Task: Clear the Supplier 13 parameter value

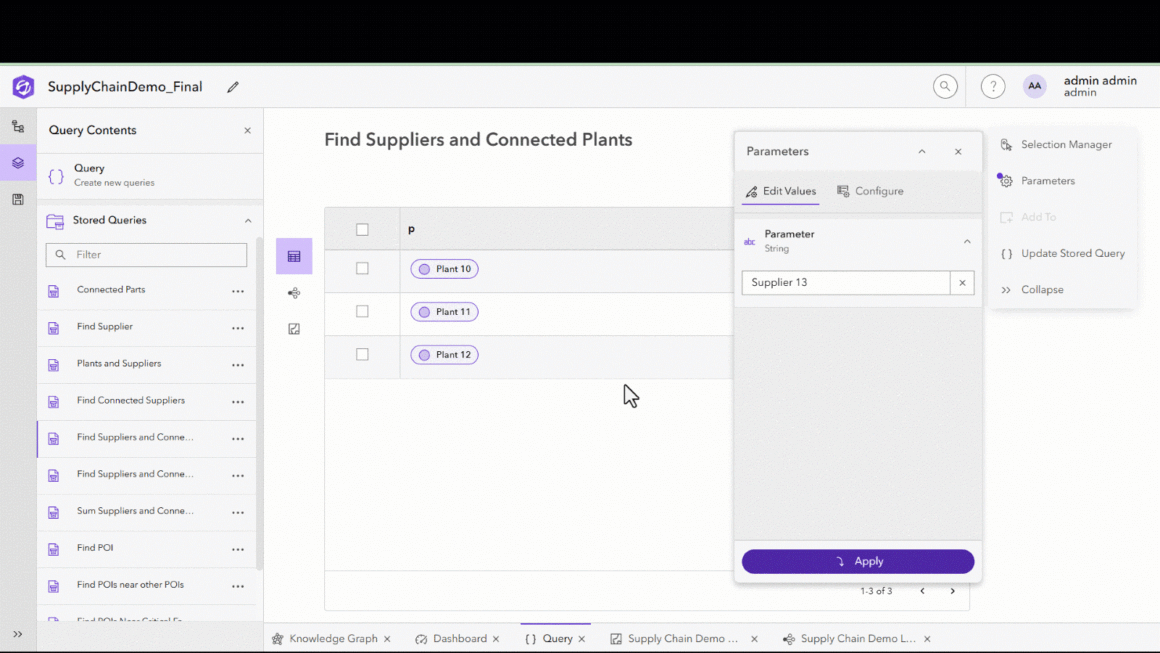Action: pos(962,282)
